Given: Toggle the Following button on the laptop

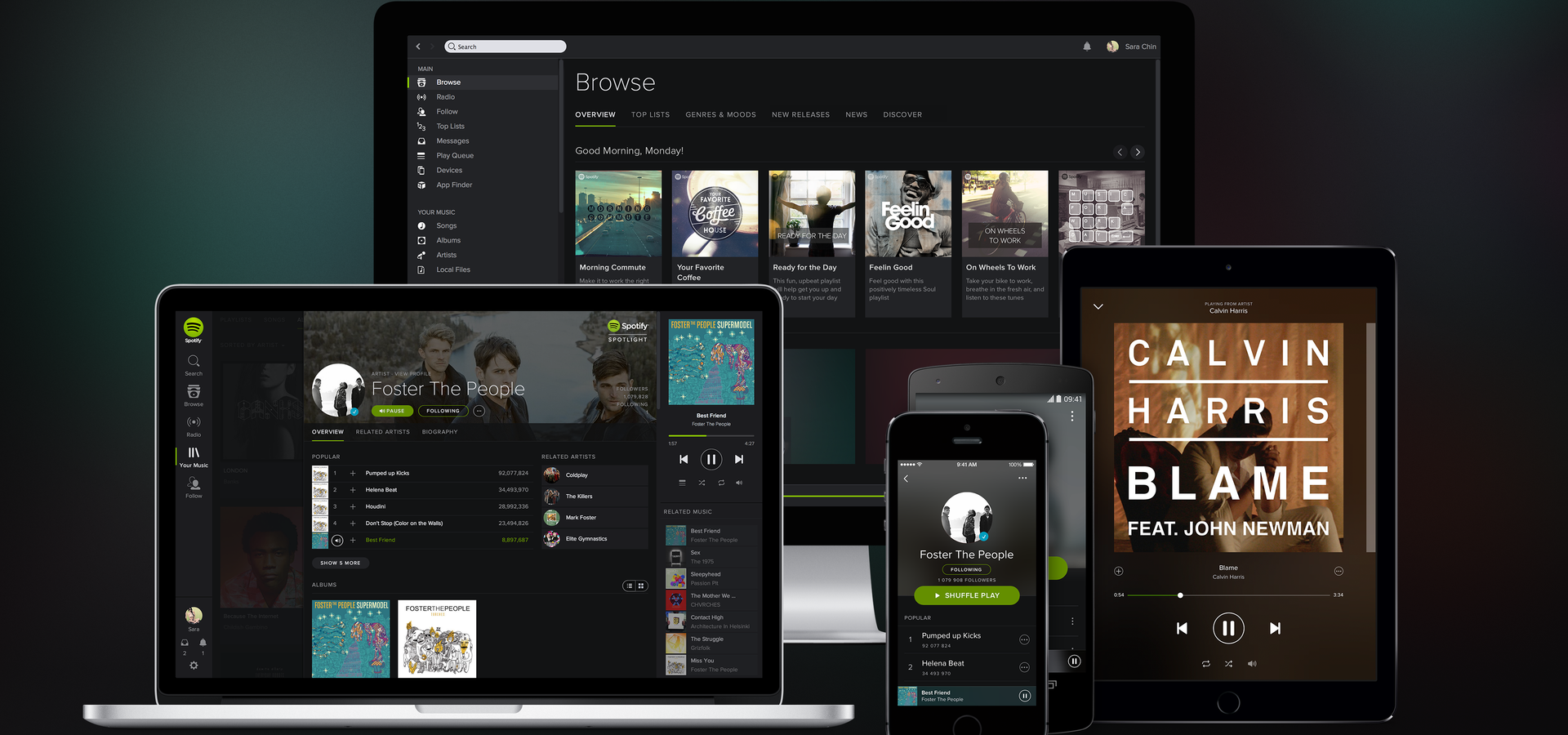Looking at the screenshot, I should (443, 411).
